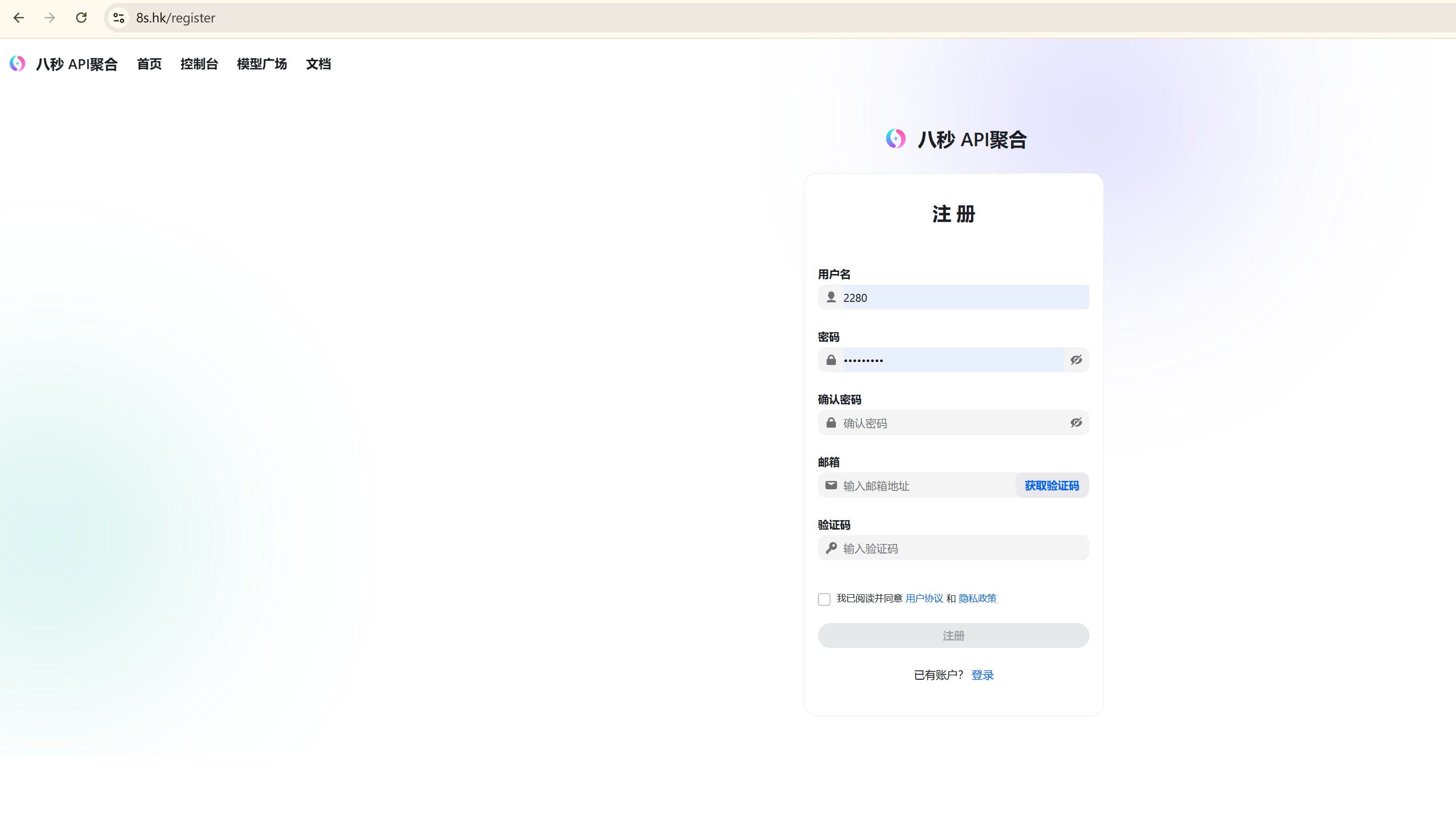Click the 验证码 label
Viewport: 1456px width, 820px height.
834,525
